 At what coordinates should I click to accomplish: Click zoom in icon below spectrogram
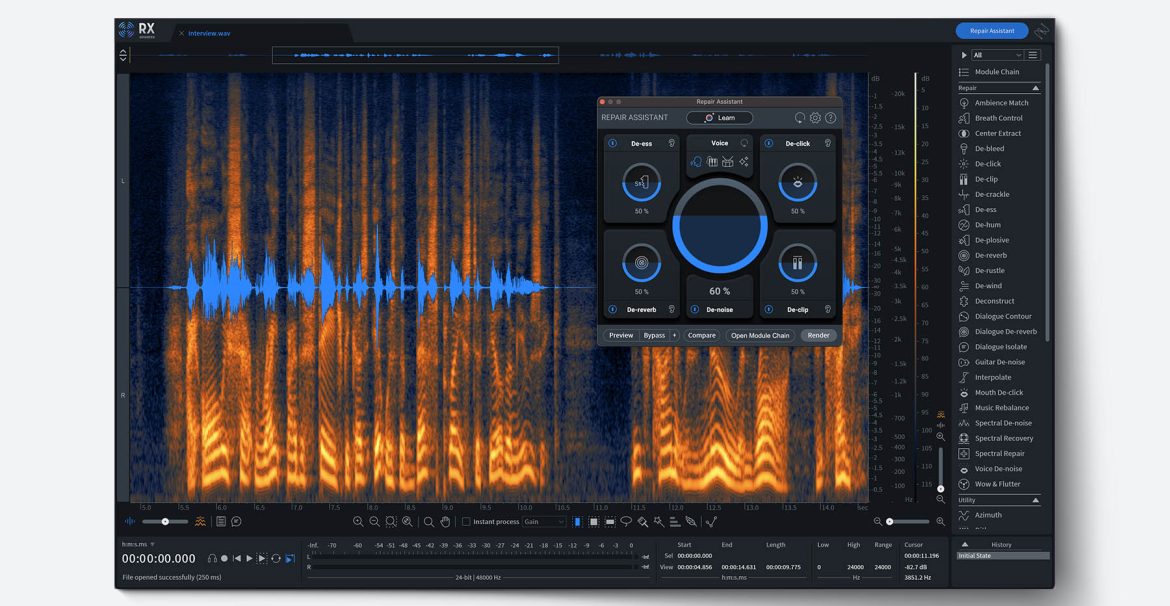358,522
